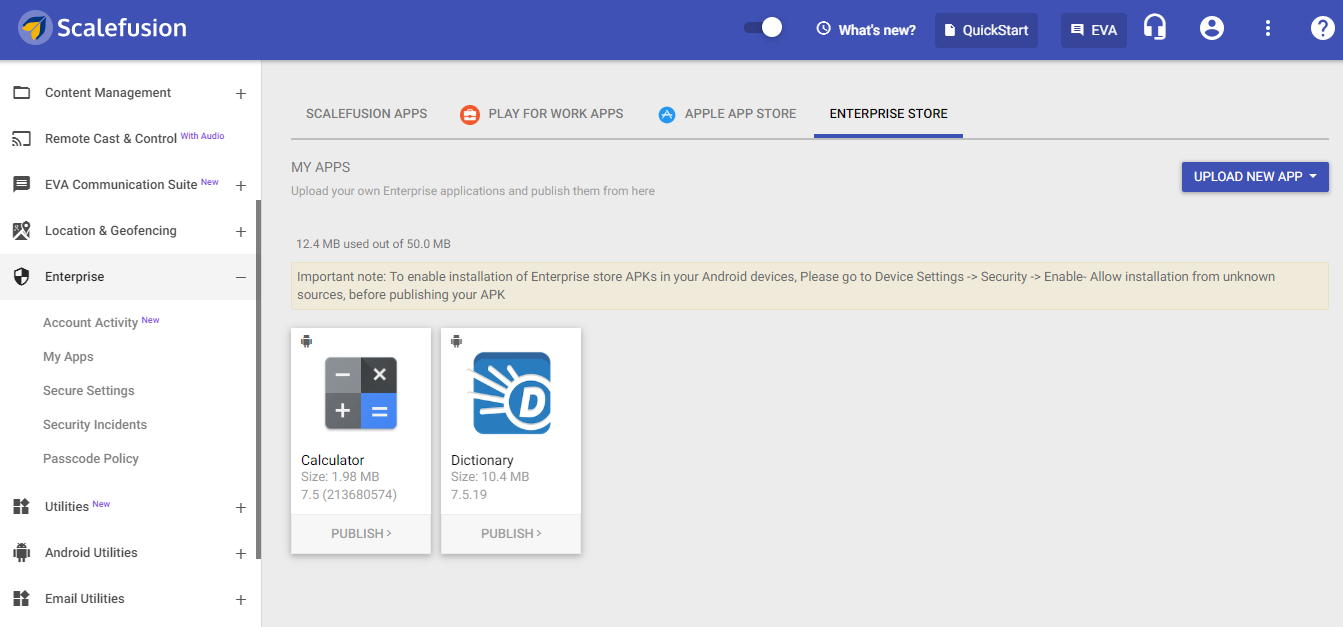
Task: Click Android icon on Dictionary card
Action: tap(457, 341)
